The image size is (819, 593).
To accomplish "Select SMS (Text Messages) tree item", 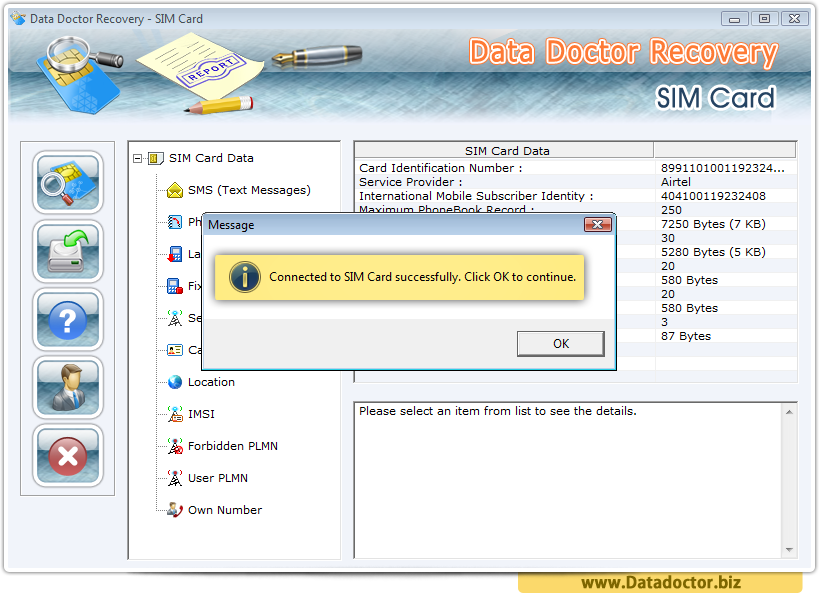I will [249, 190].
